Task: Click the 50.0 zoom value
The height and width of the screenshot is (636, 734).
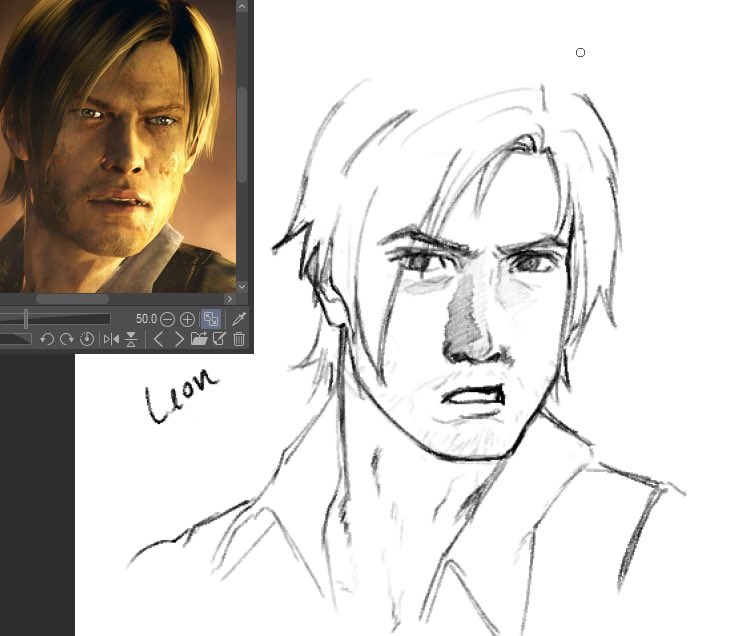Action: [x=146, y=319]
